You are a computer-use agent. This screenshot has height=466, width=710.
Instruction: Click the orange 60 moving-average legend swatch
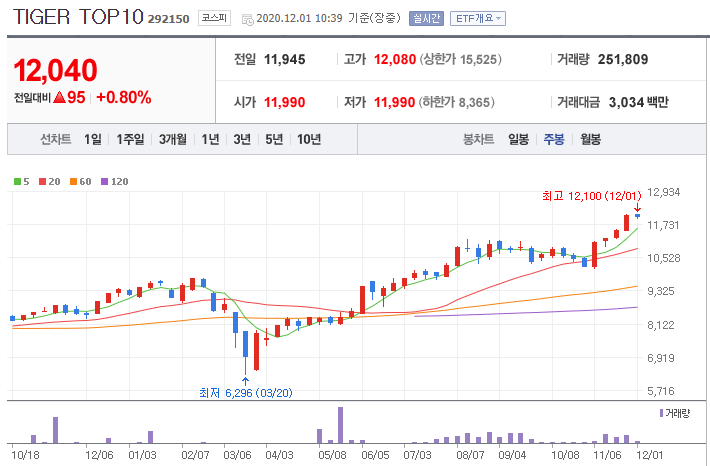pyautogui.click(x=73, y=182)
